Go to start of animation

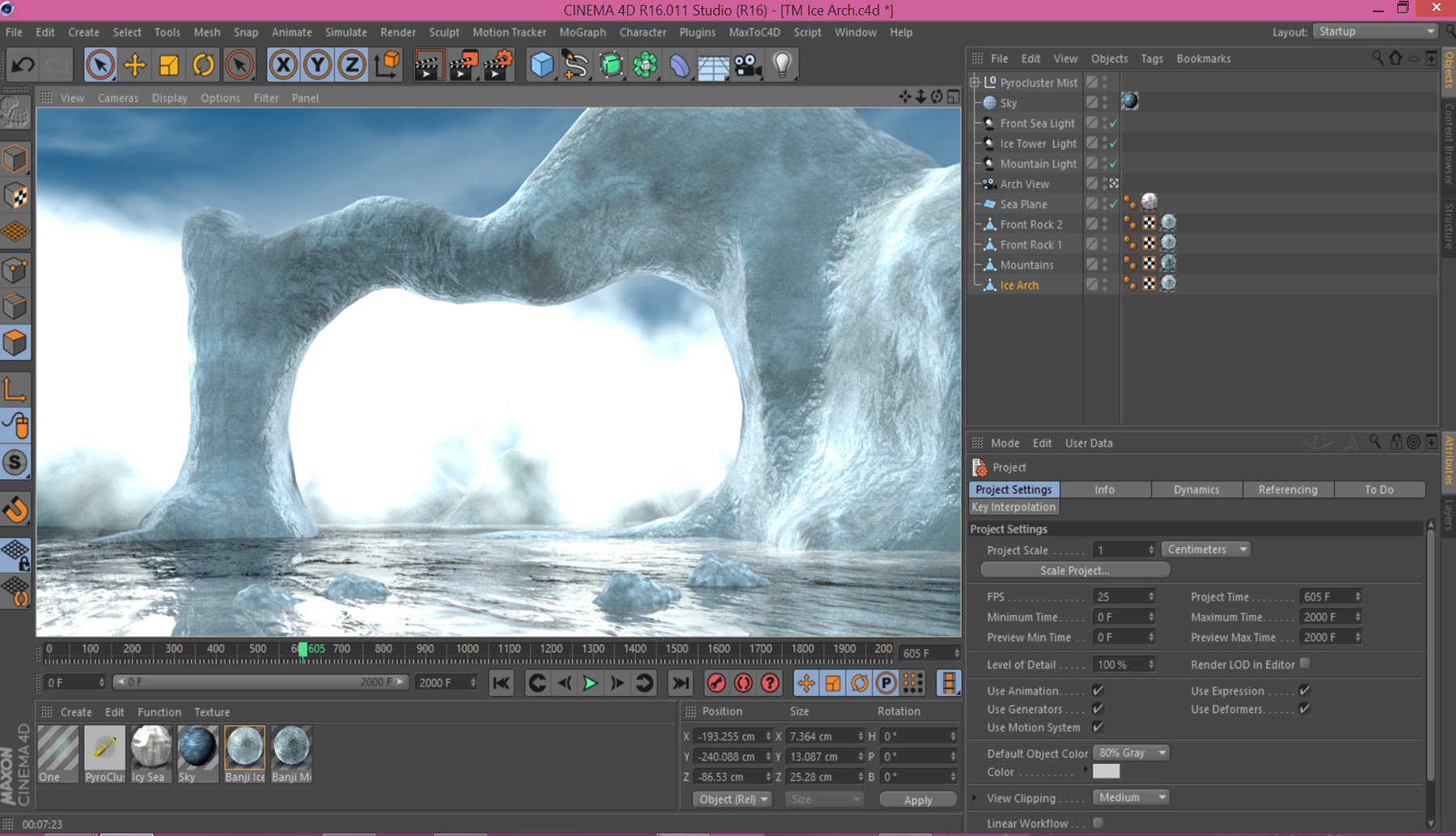click(502, 683)
